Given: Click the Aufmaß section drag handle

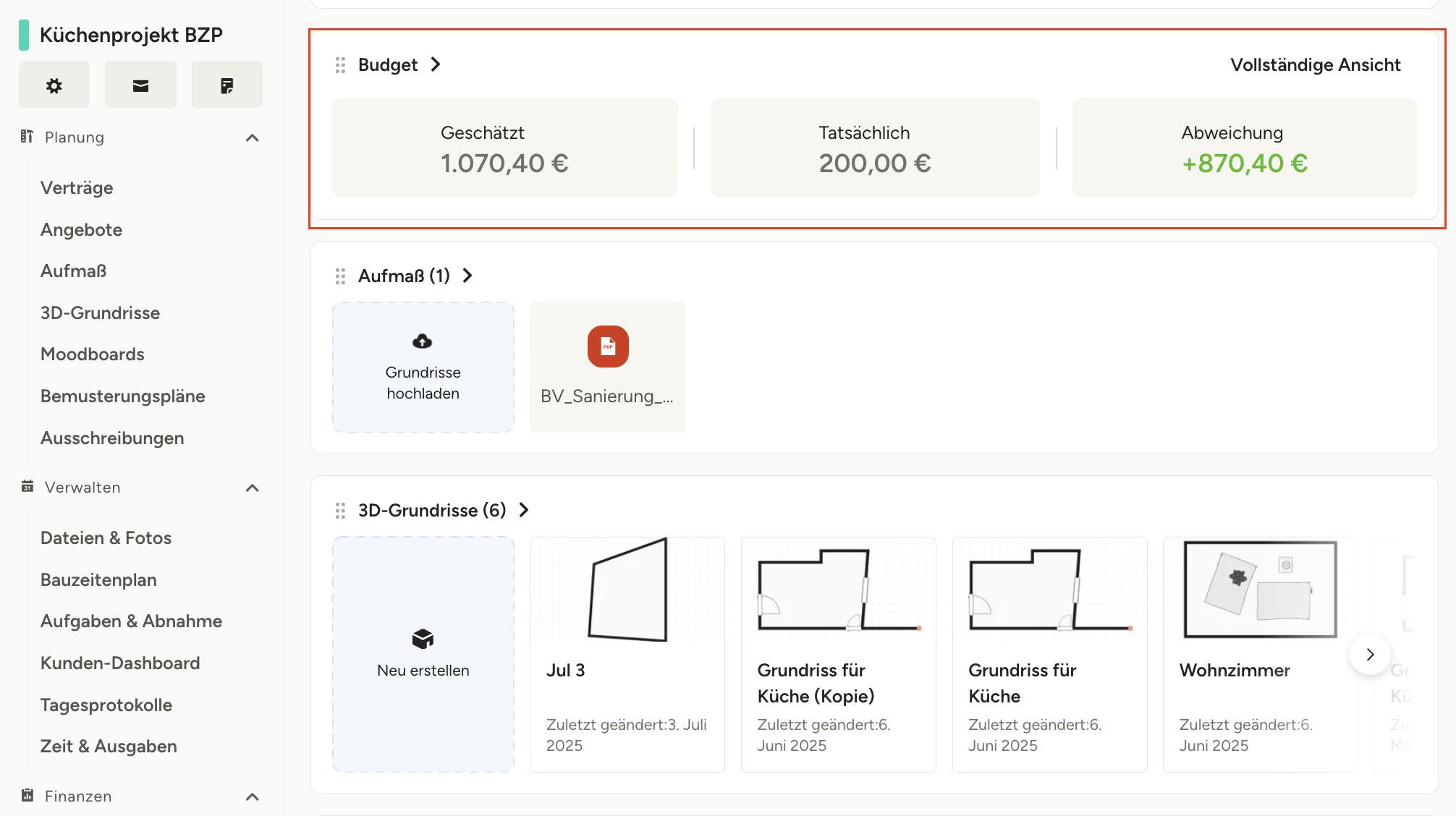Looking at the screenshot, I should [x=340, y=276].
